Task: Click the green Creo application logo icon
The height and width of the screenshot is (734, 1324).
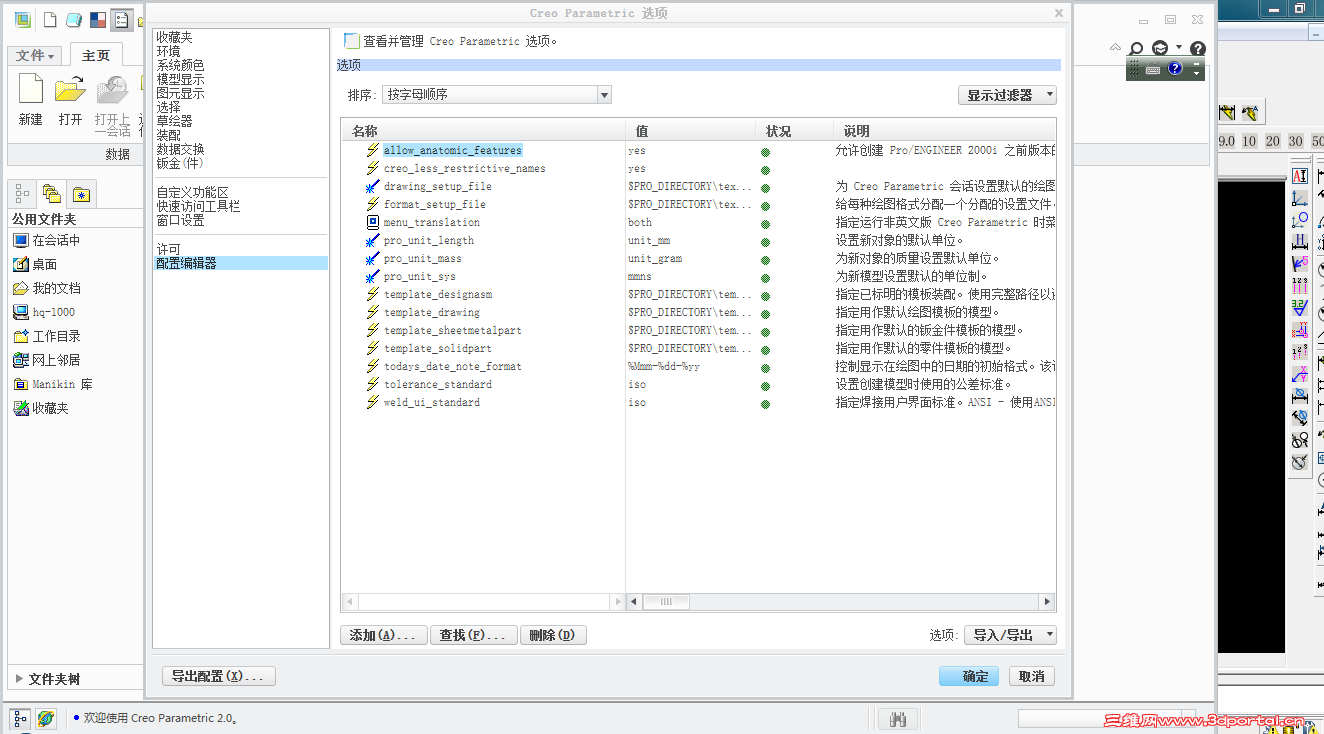Action: click(22, 19)
